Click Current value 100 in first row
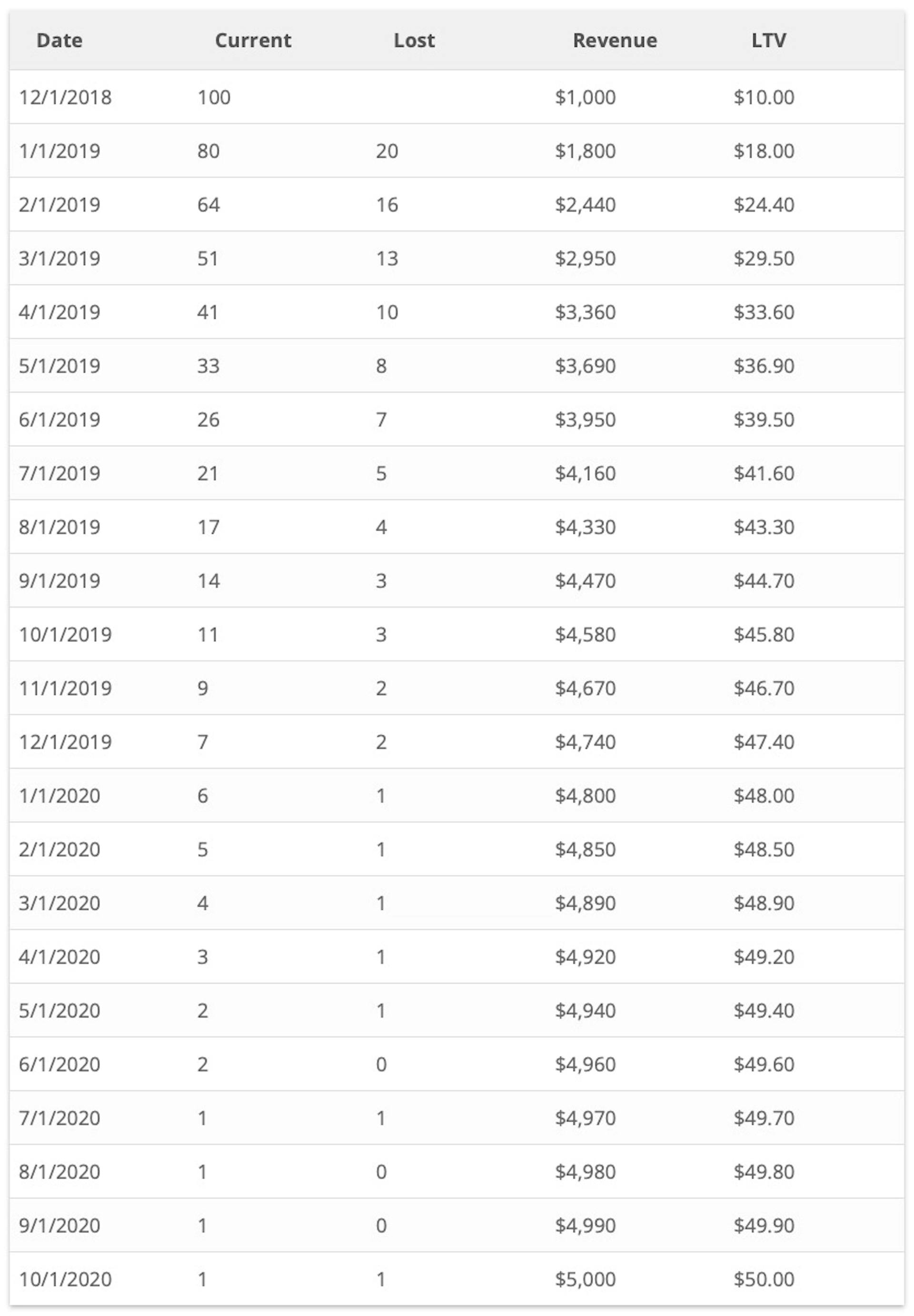The height and width of the screenshot is (1316, 914). point(214,97)
